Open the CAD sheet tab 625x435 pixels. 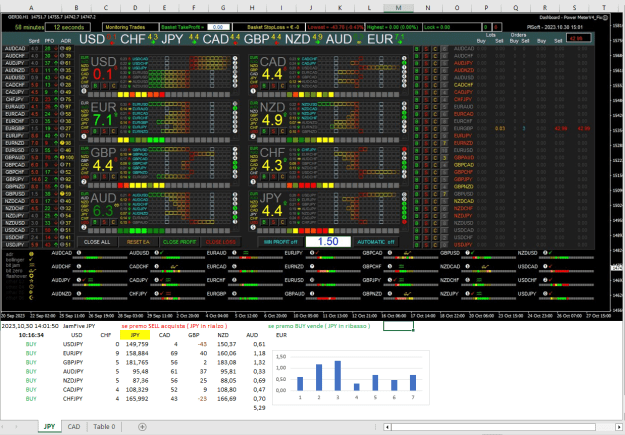pyautogui.click(x=74, y=427)
